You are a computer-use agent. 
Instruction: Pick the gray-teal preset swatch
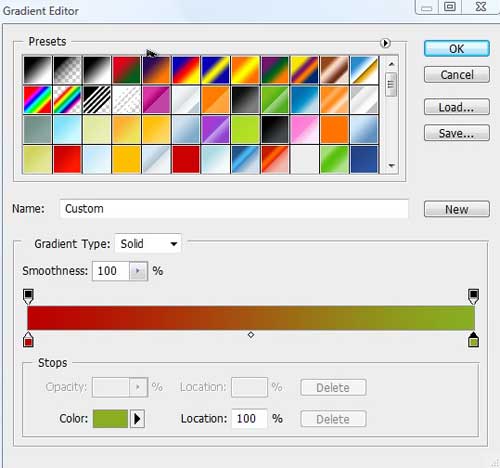pos(37,129)
